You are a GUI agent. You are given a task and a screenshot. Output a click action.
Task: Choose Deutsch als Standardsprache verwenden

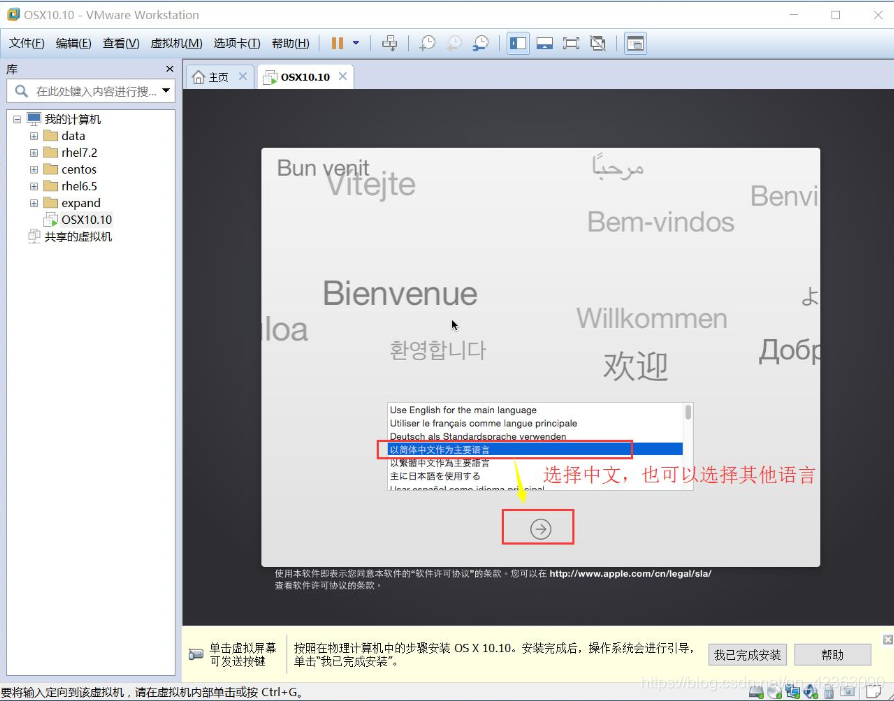pos(536,436)
